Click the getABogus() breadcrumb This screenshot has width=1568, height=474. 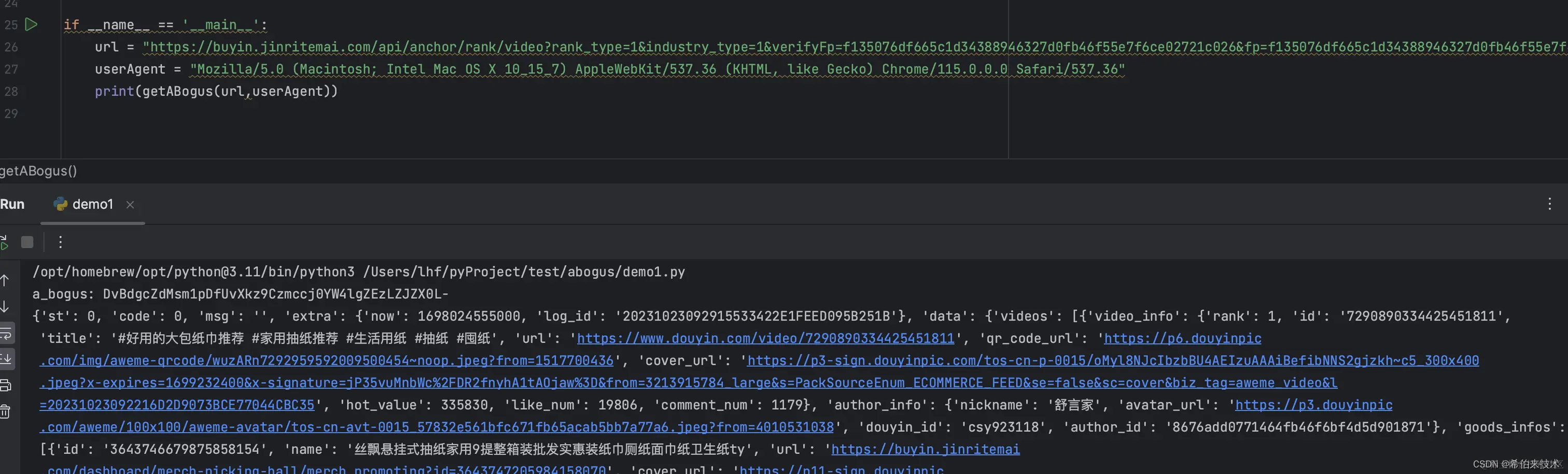pyautogui.click(x=38, y=171)
